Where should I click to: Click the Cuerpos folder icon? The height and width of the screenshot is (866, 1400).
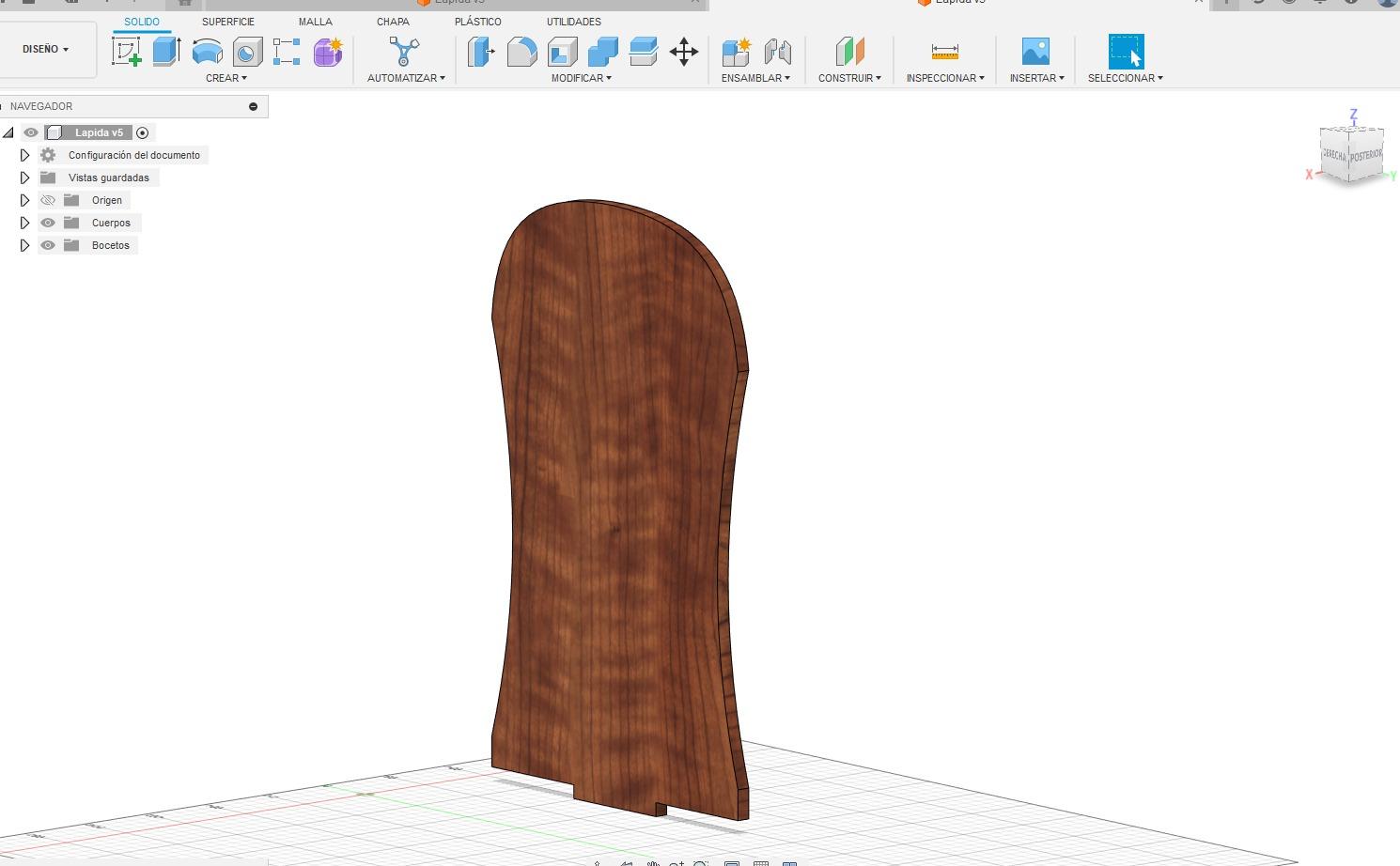pos(71,223)
